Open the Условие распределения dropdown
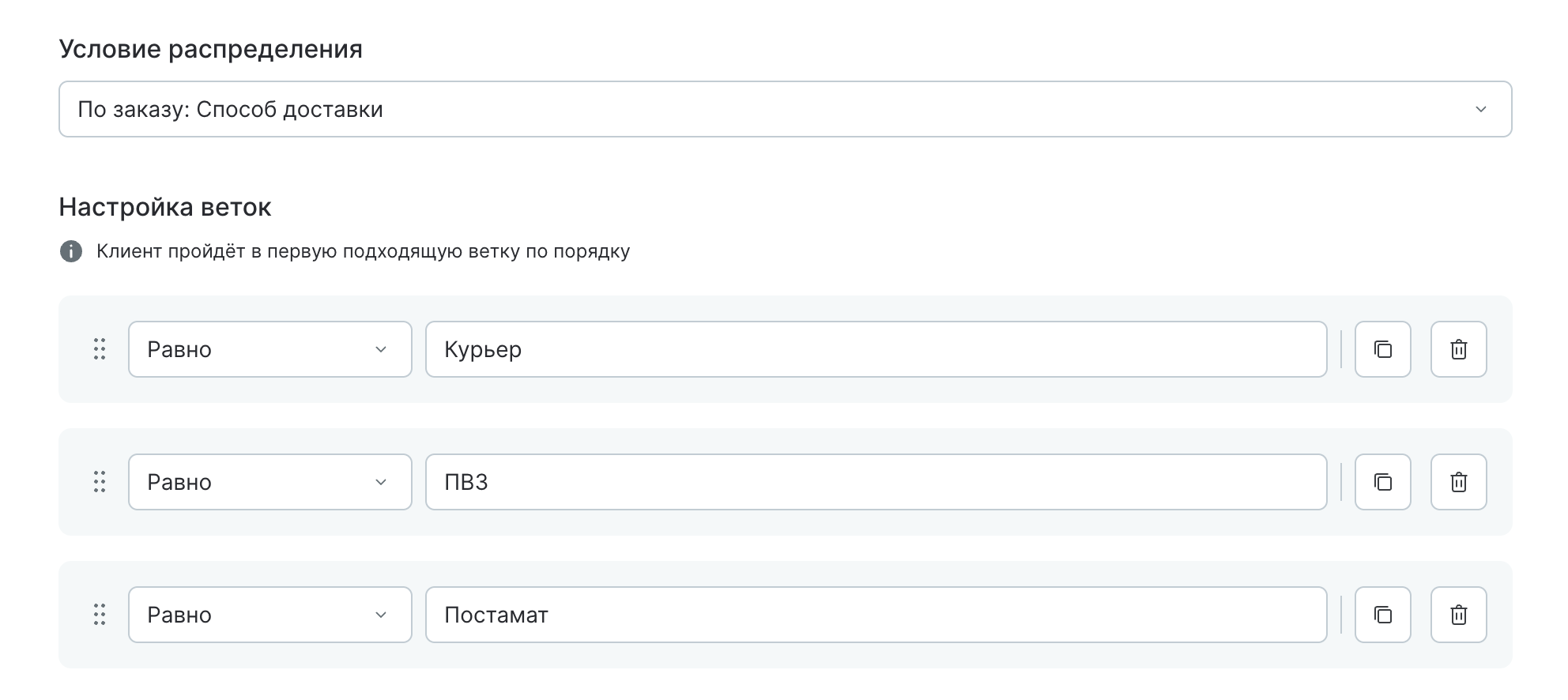 [x=784, y=109]
